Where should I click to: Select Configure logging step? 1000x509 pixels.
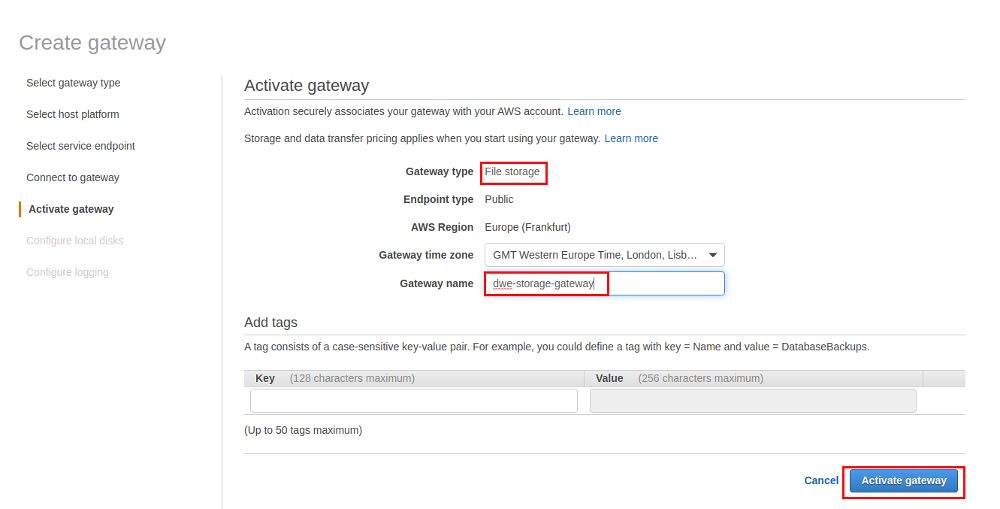67,272
